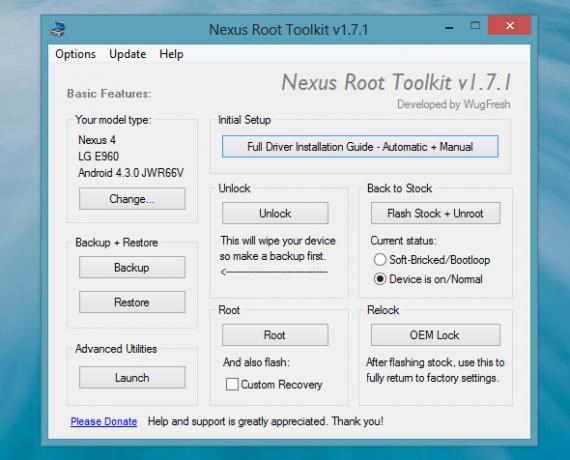The height and width of the screenshot is (460, 570).
Task: Click the 'Current status:' label
Action: point(404,241)
